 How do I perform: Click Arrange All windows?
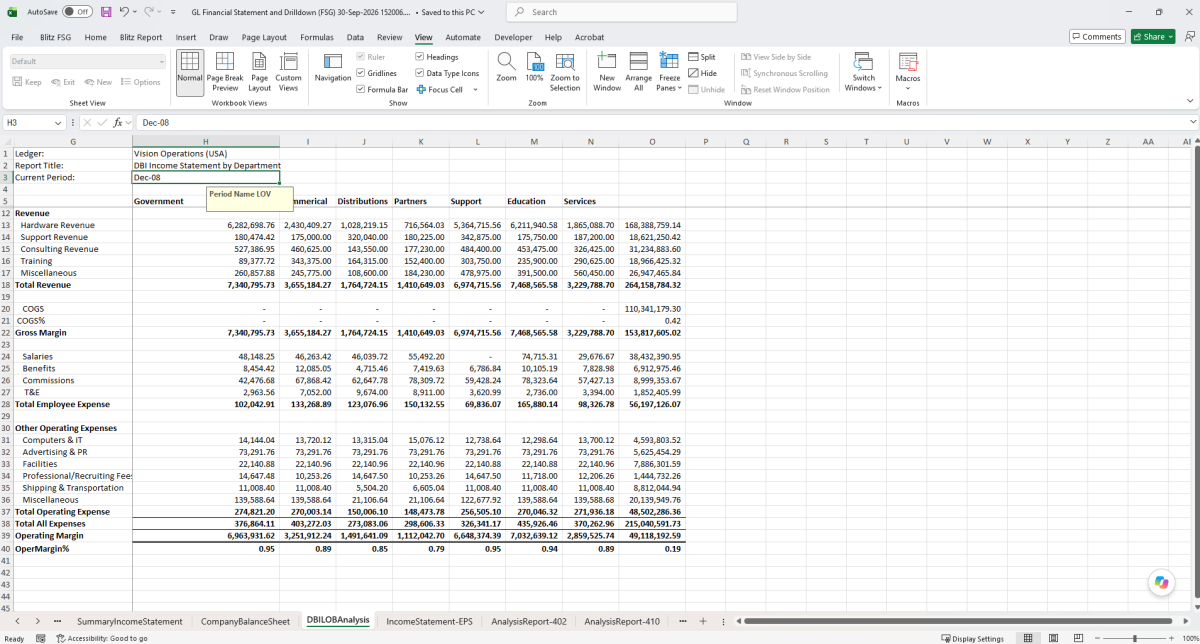coord(638,73)
